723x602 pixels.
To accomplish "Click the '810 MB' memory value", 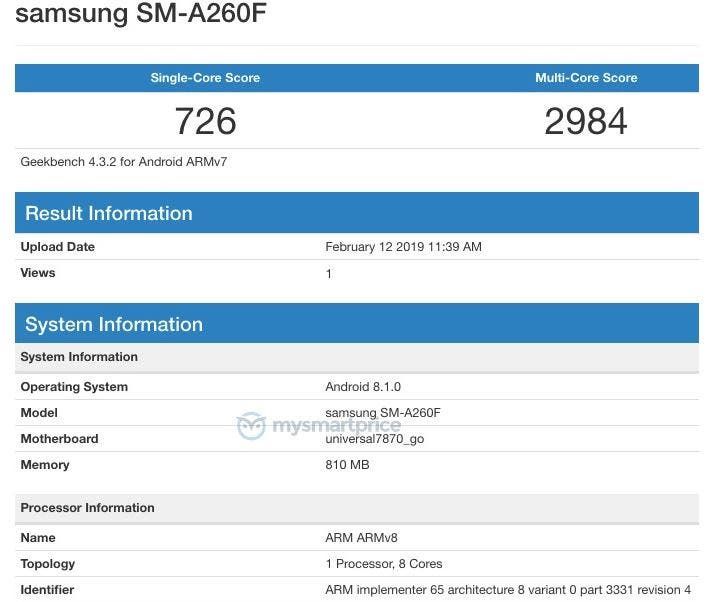I will coord(347,465).
